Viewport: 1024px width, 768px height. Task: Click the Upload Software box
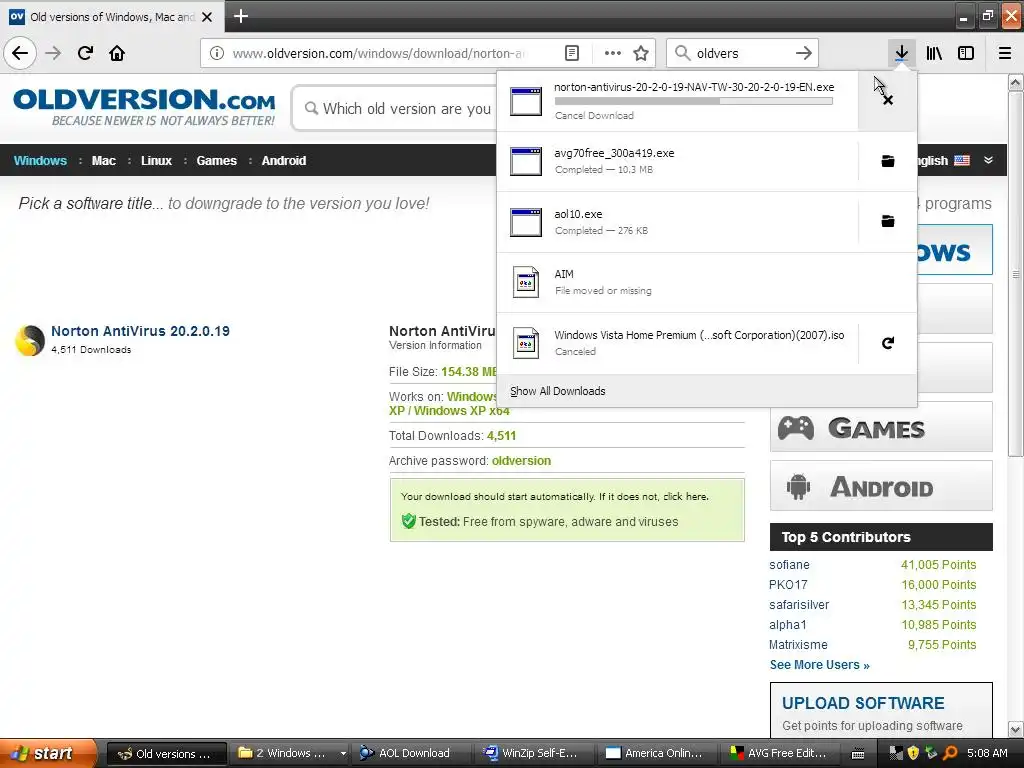pyautogui.click(x=881, y=710)
